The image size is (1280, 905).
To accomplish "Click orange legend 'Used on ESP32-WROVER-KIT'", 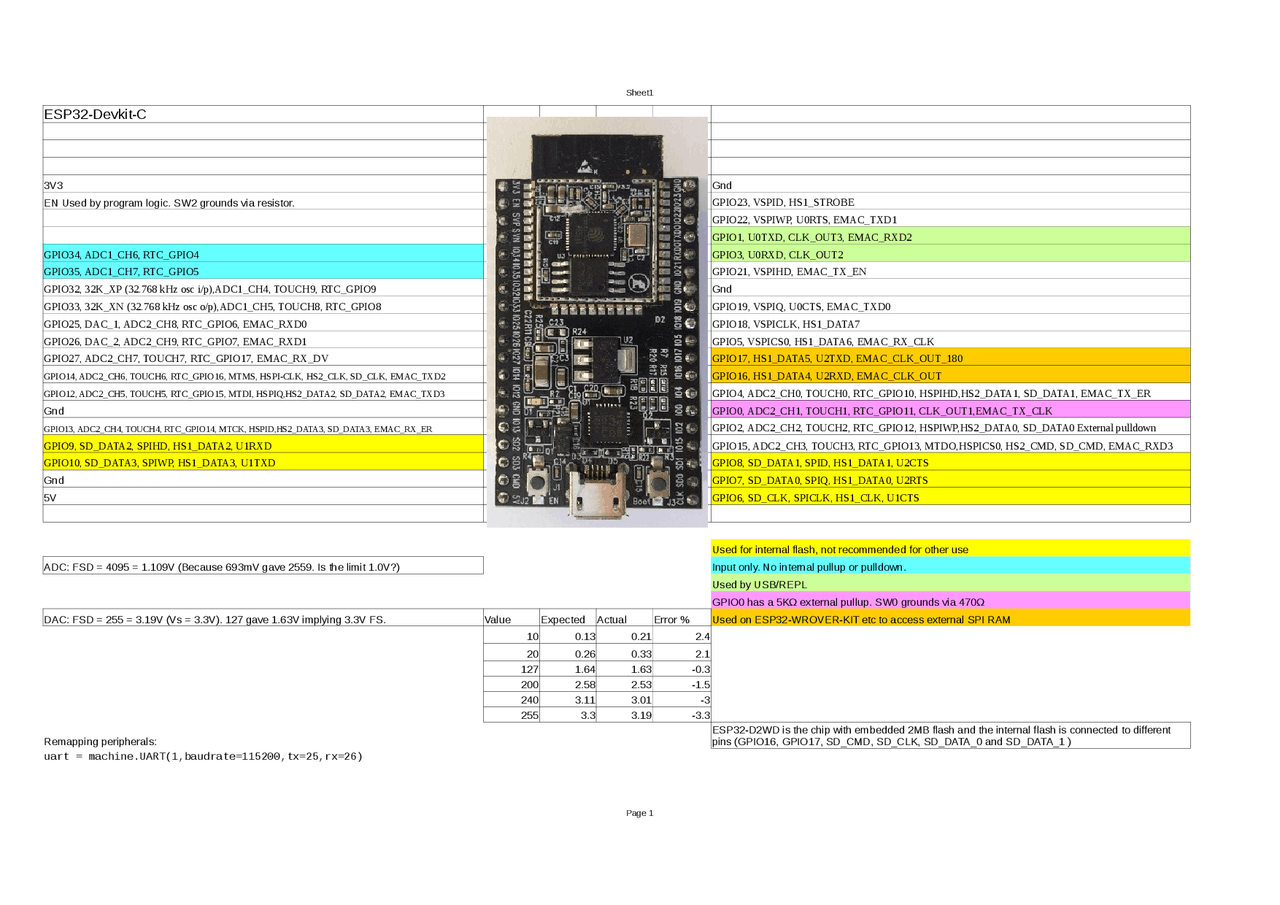I will 950,619.
